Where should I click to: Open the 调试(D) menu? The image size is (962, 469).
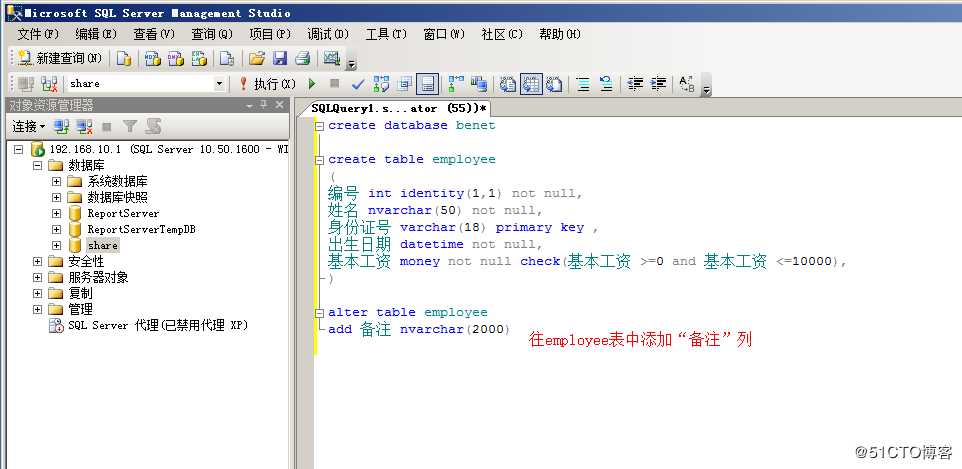coord(328,34)
